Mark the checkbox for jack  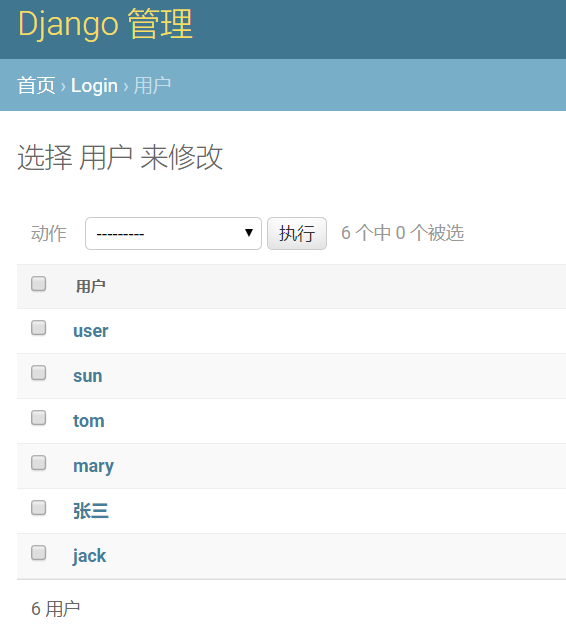(39, 553)
